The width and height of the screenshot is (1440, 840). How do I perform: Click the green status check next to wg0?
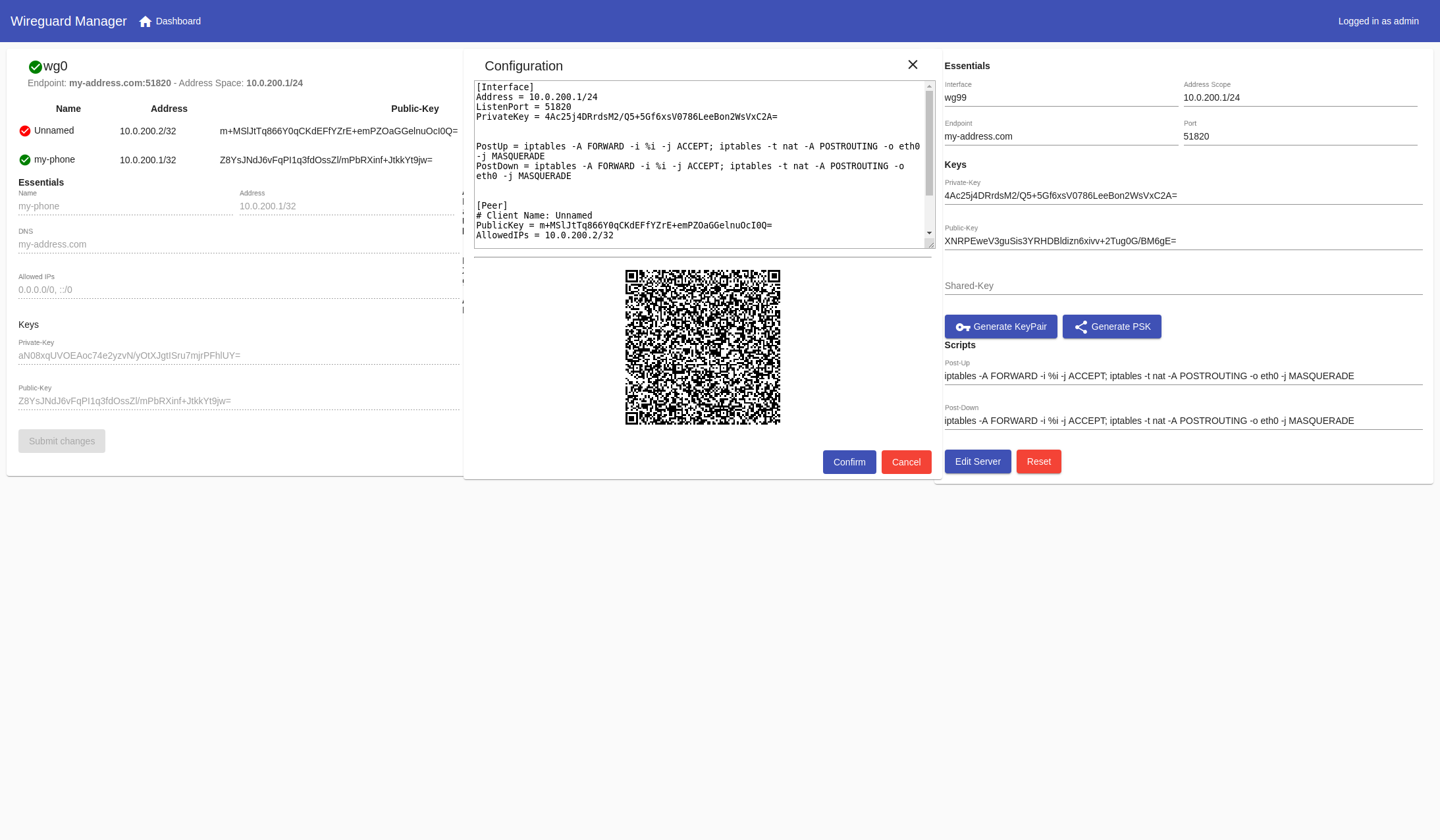coord(36,67)
